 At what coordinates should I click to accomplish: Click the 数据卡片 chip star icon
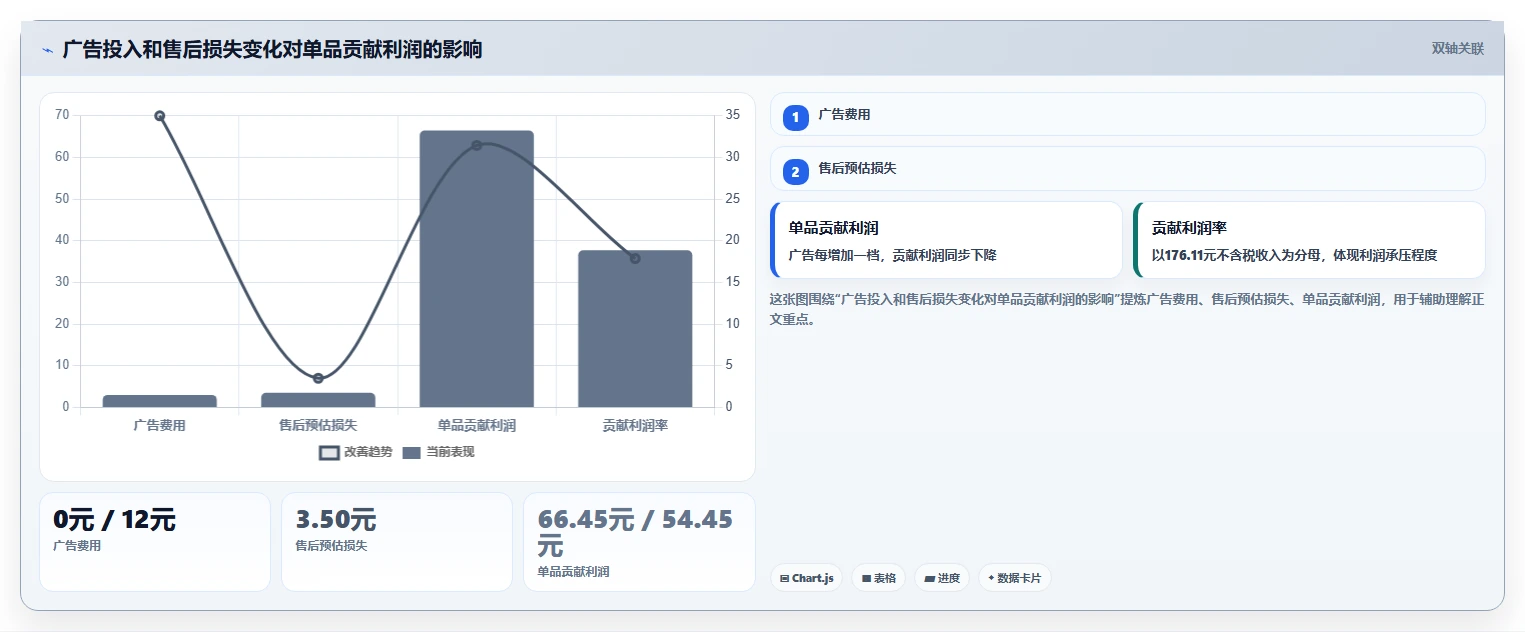(x=991, y=578)
